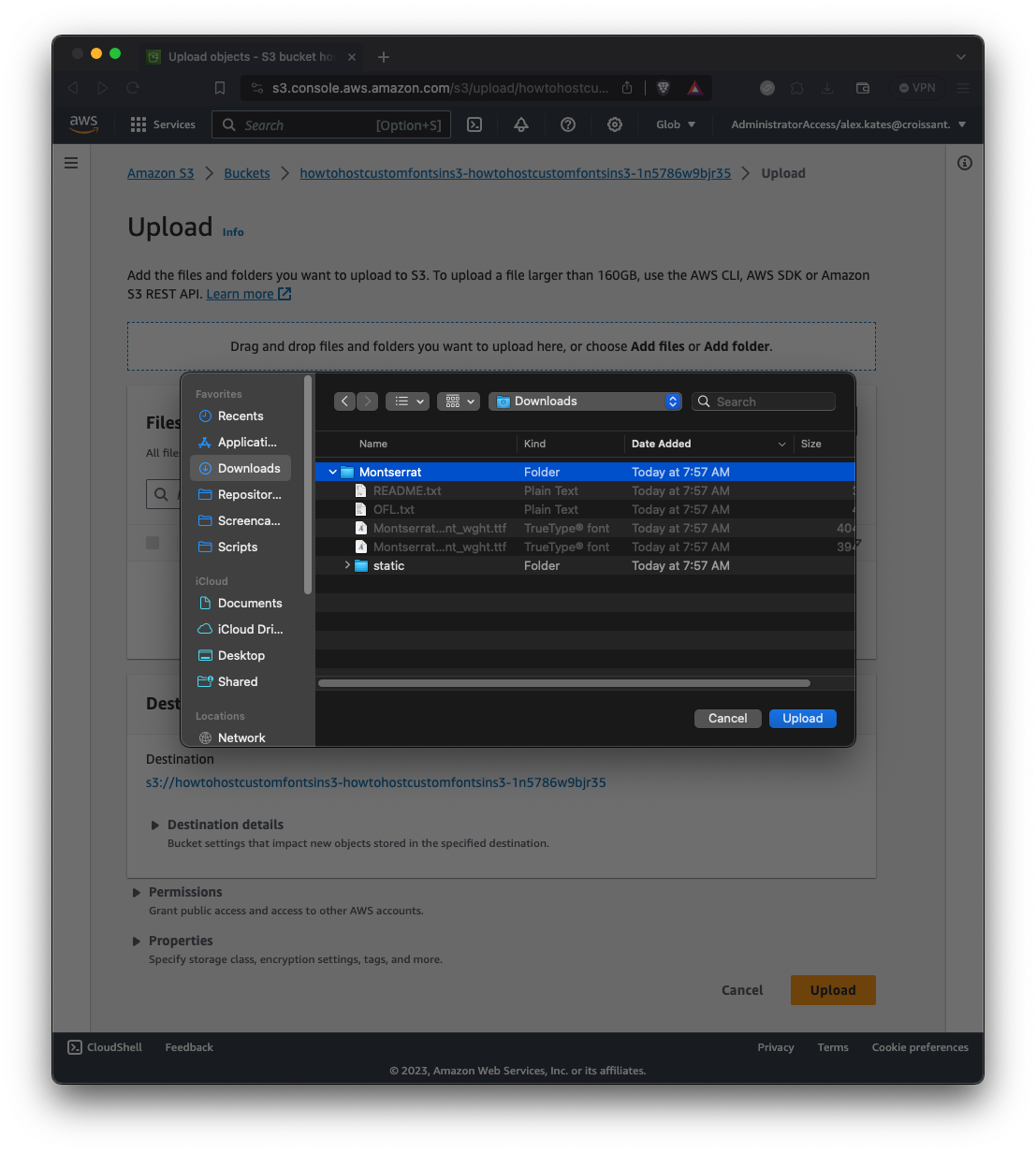Tick the select-all files checkbox in table
This screenshot has height=1153, width=1036.
pos(153,543)
